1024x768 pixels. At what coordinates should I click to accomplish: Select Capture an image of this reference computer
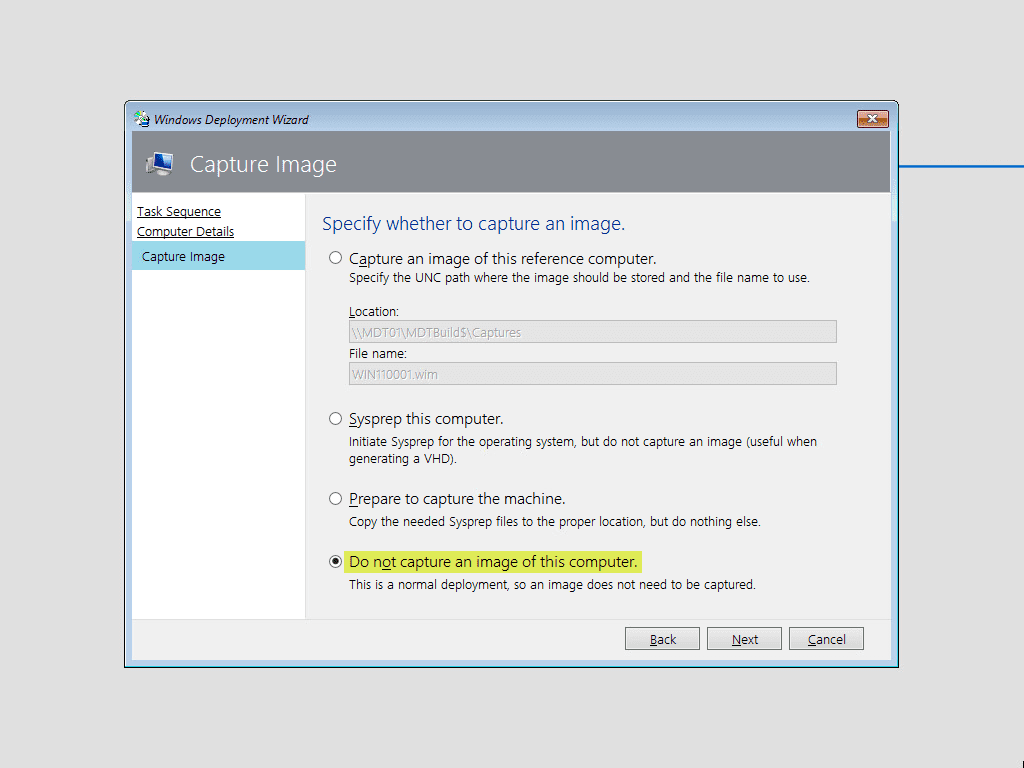335,259
